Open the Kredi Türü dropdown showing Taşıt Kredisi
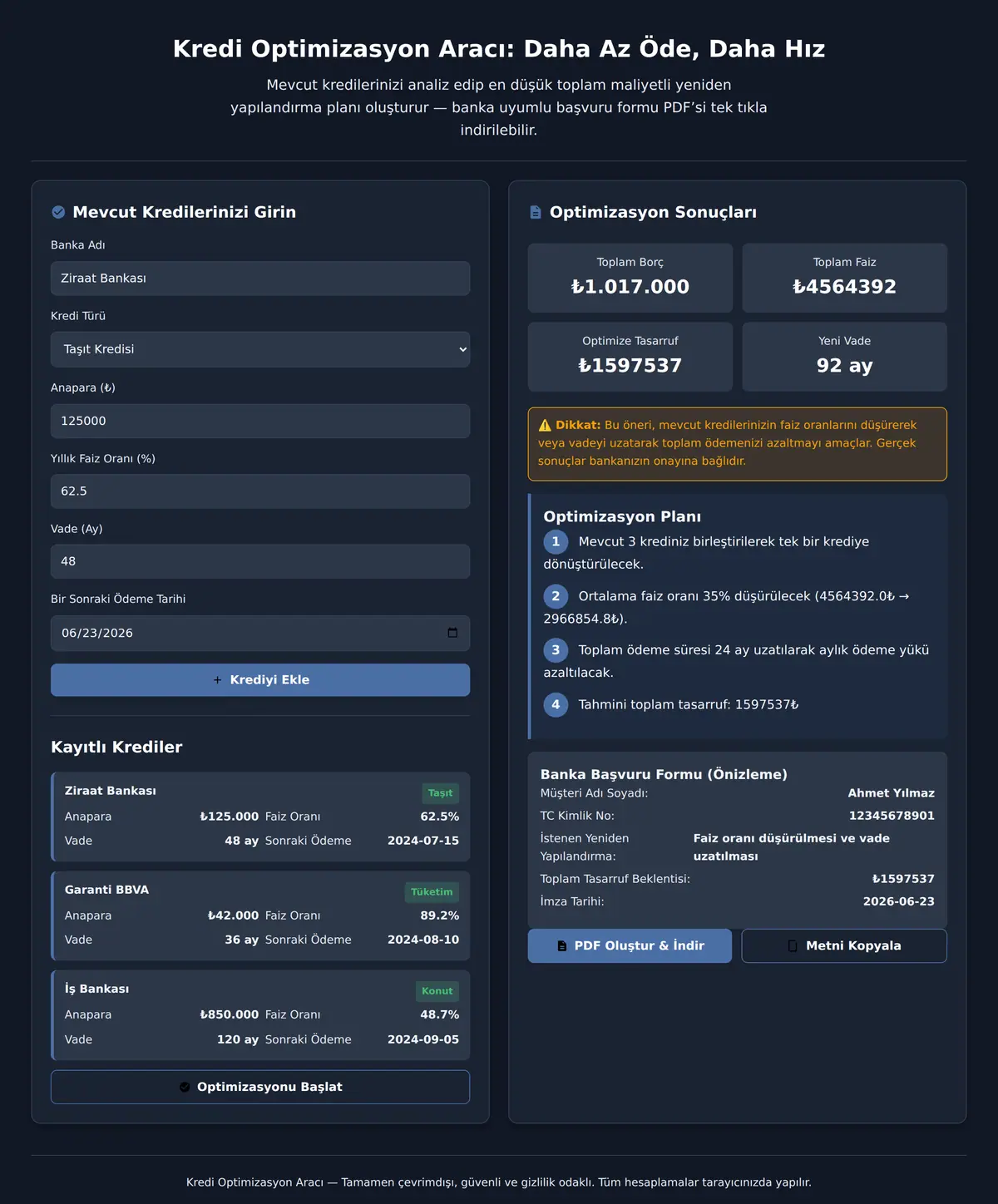This screenshot has height=1204, width=998. pos(260,349)
